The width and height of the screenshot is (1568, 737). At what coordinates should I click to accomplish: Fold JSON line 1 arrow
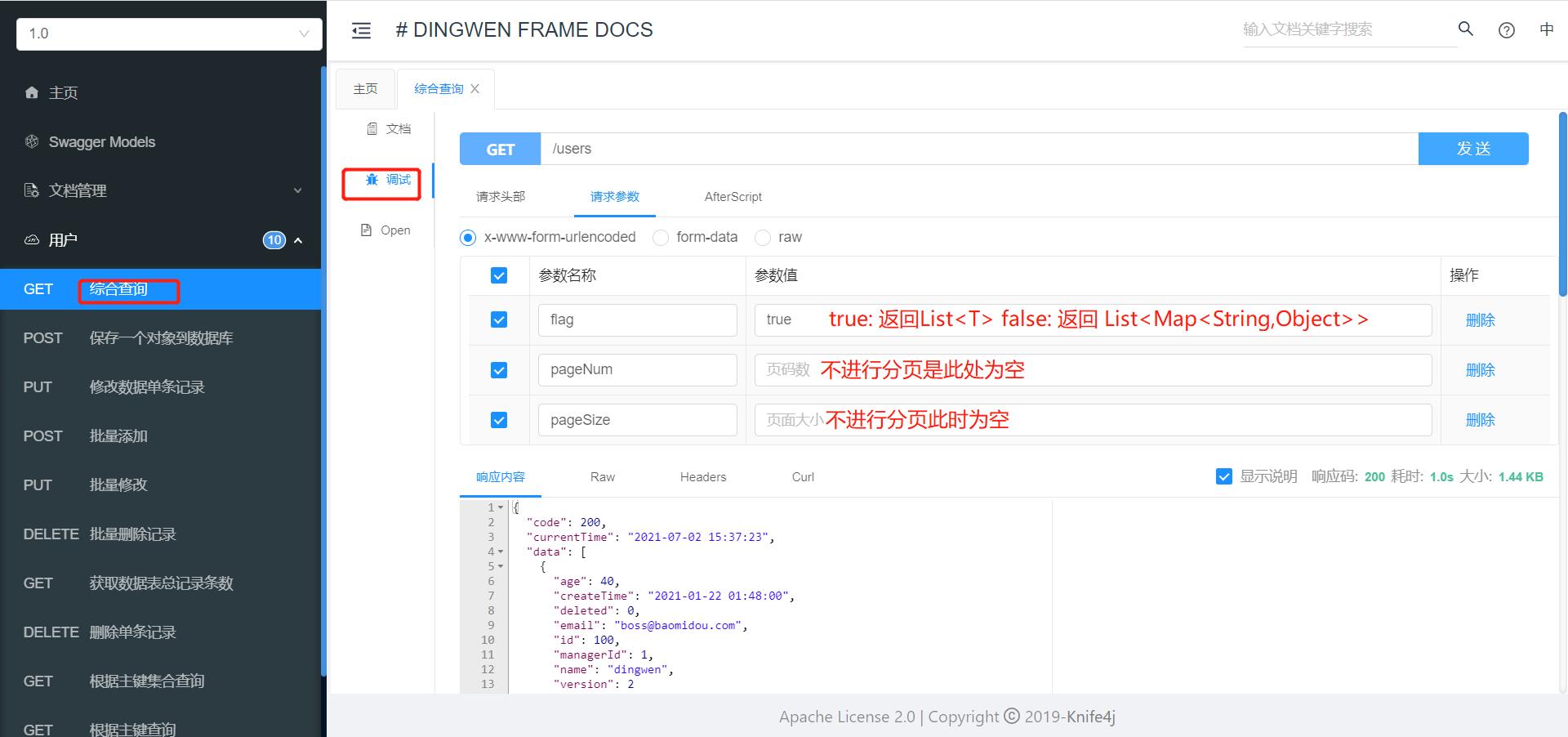coord(501,507)
